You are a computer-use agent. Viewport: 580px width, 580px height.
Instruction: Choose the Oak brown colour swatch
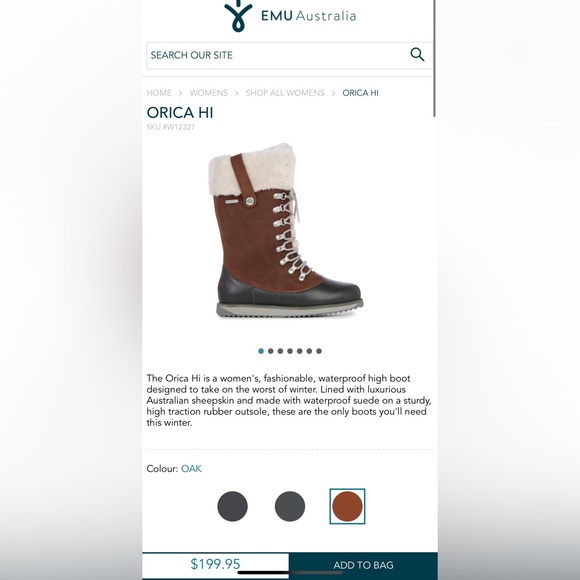point(347,506)
